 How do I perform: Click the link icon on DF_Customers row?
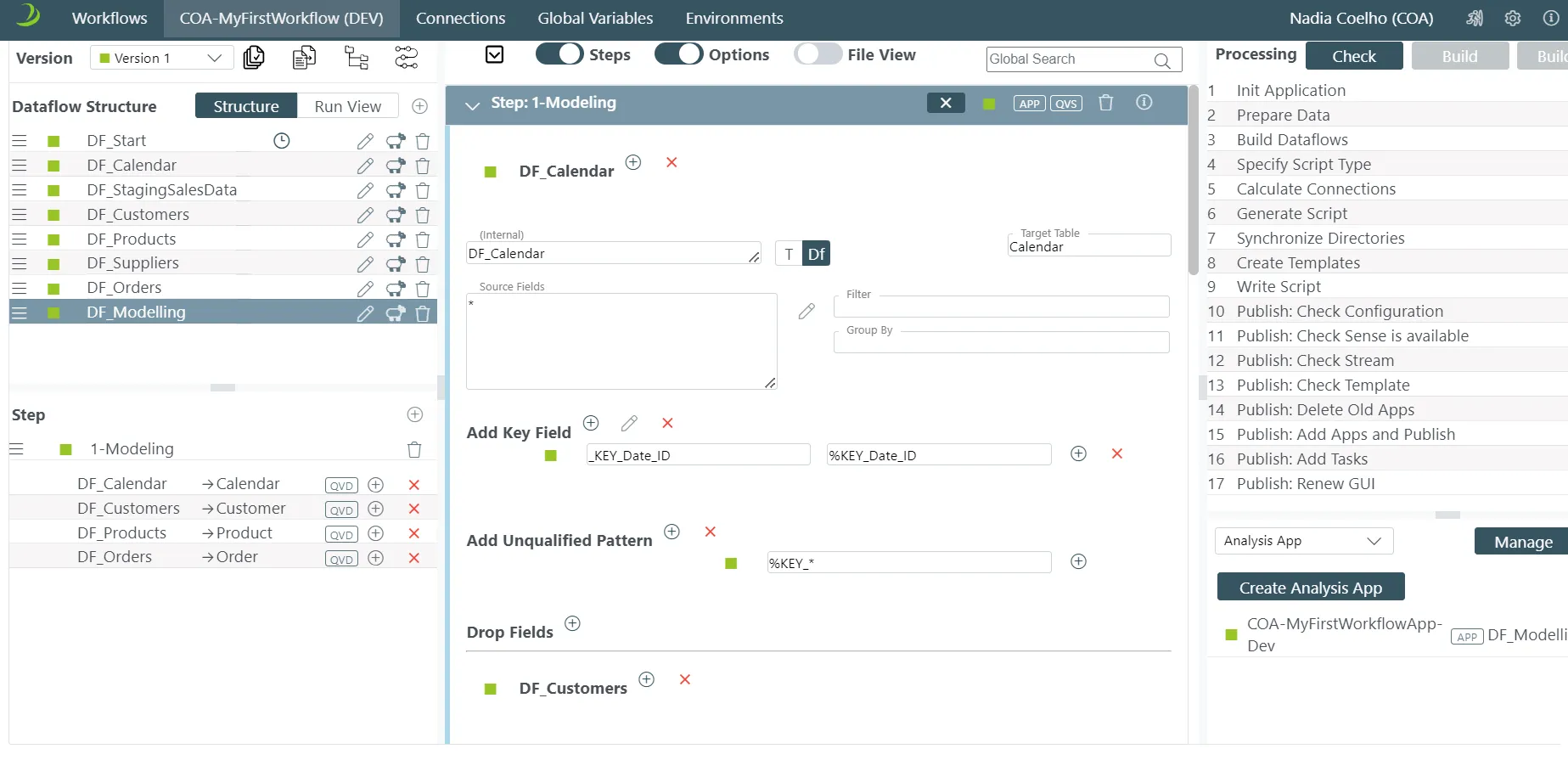pyautogui.click(x=396, y=215)
